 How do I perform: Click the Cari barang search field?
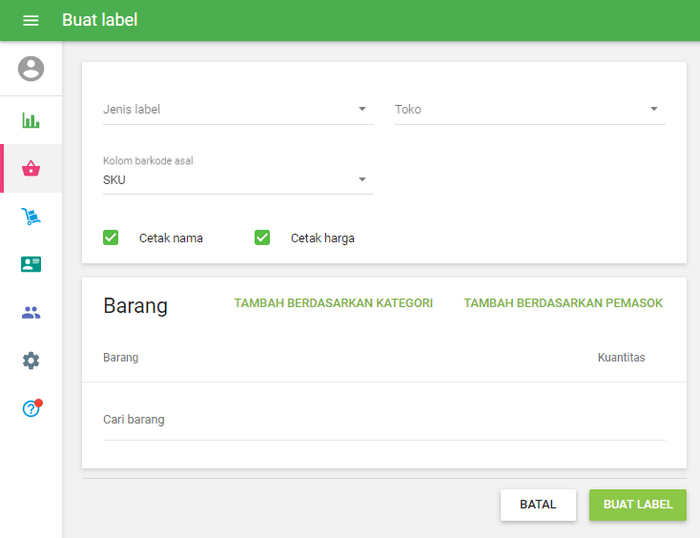coord(383,420)
